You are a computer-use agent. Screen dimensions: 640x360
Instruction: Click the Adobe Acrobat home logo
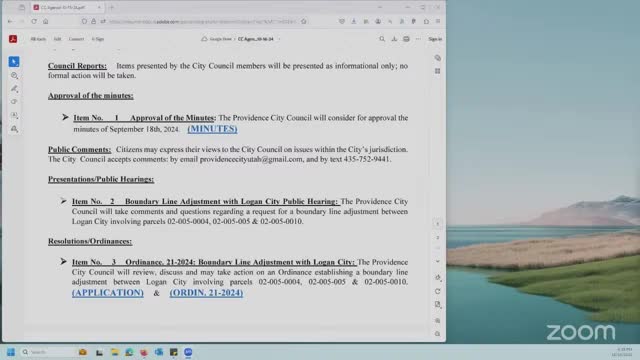[13, 39]
